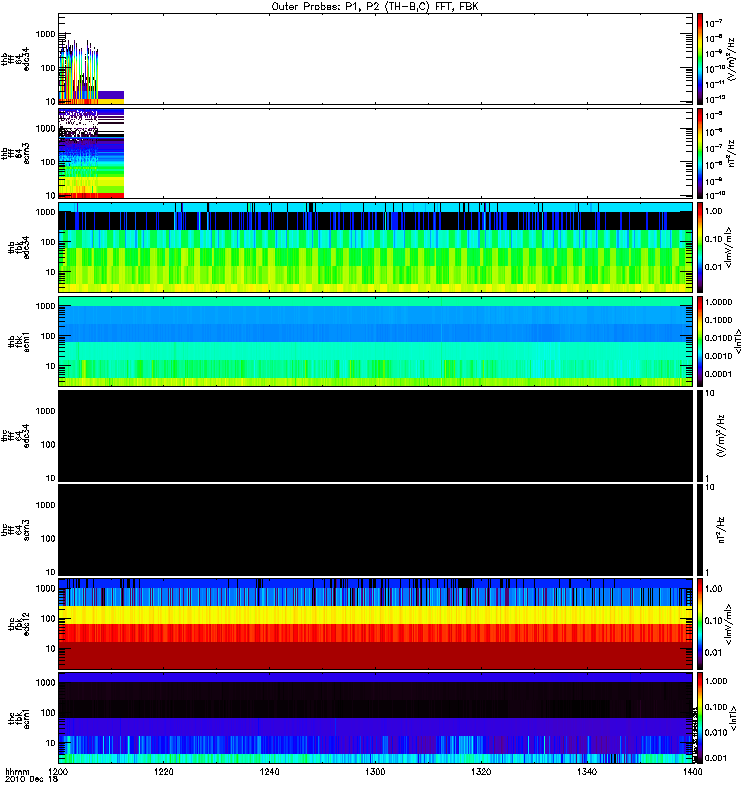Click the color bar of thb fff edc34 panel
This screenshot has height=800, width=750.
(700, 59)
